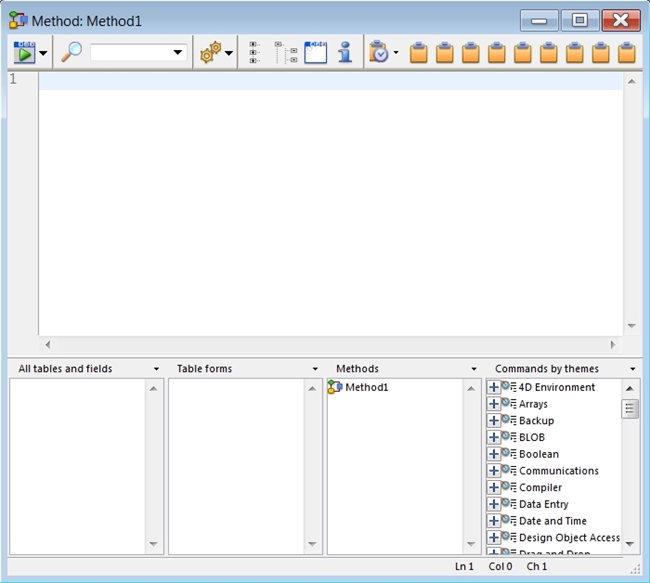Expand the Date and Time theme

pyautogui.click(x=494, y=521)
